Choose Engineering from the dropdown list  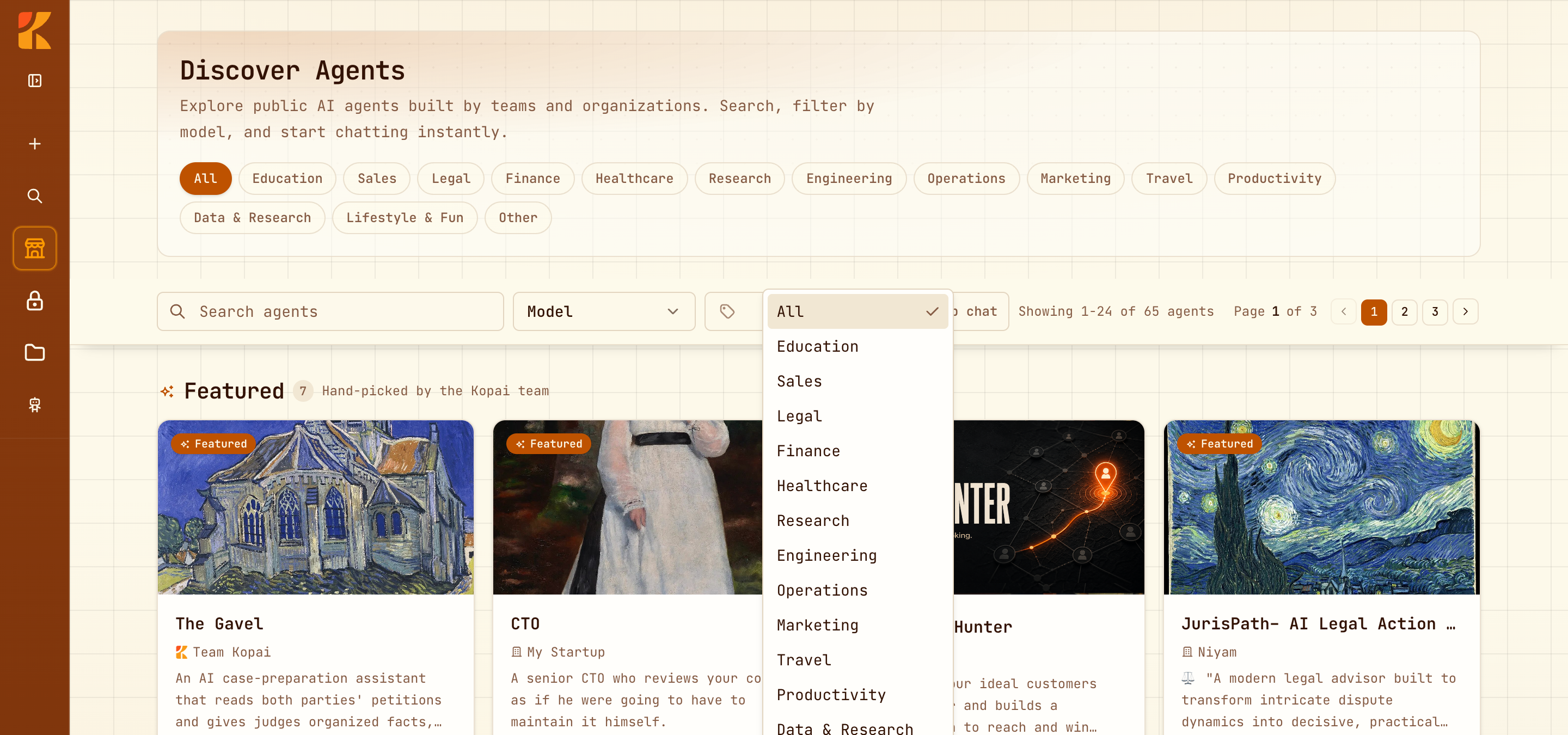(857, 555)
